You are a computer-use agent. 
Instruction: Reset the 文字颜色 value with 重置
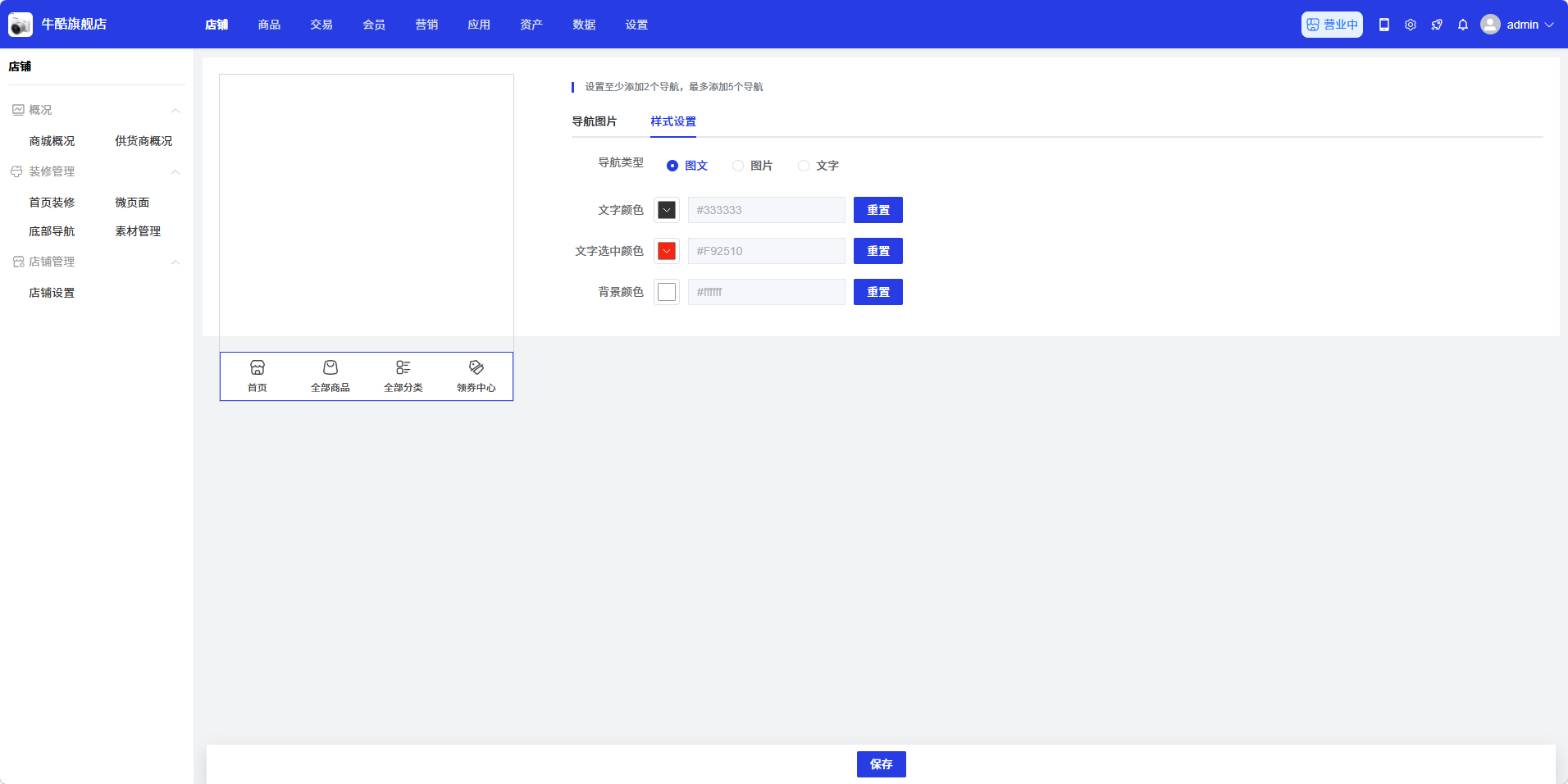tap(877, 210)
